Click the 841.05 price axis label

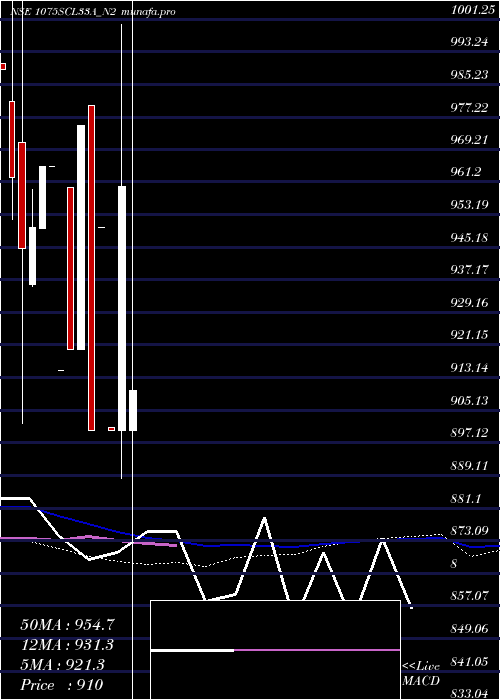pos(469,661)
